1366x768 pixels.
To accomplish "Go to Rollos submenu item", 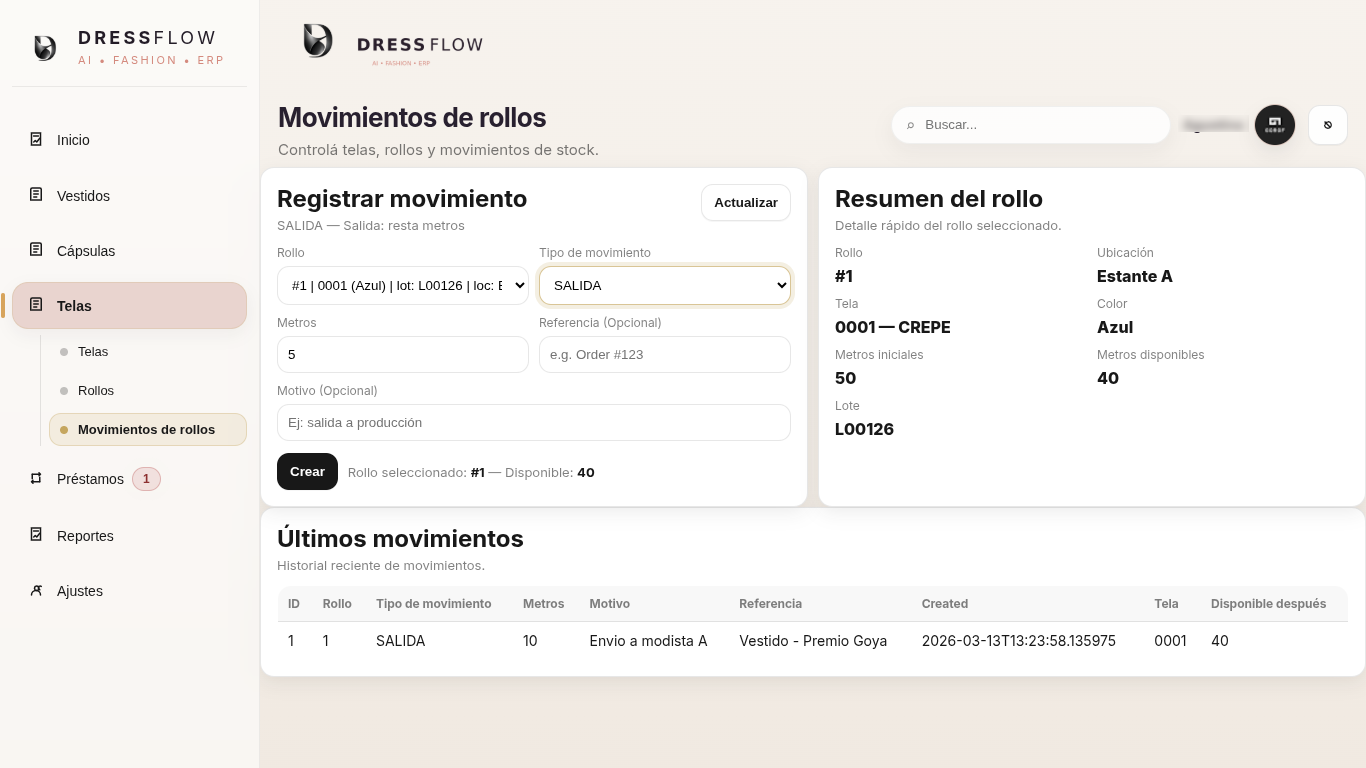I will tap(96, 391).
